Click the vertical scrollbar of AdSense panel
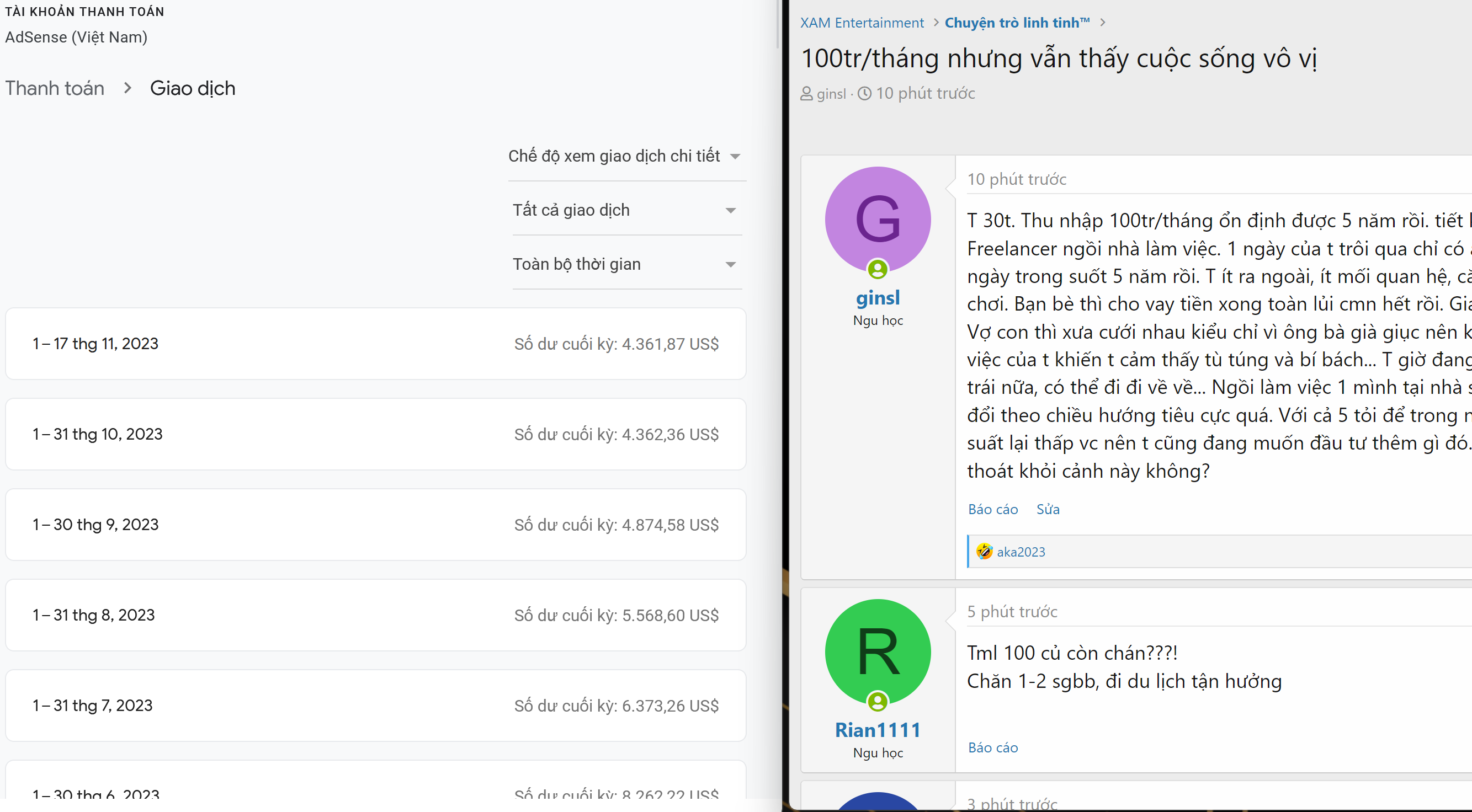The height and width of the screenshot is (812, 1472). (778, 23)
